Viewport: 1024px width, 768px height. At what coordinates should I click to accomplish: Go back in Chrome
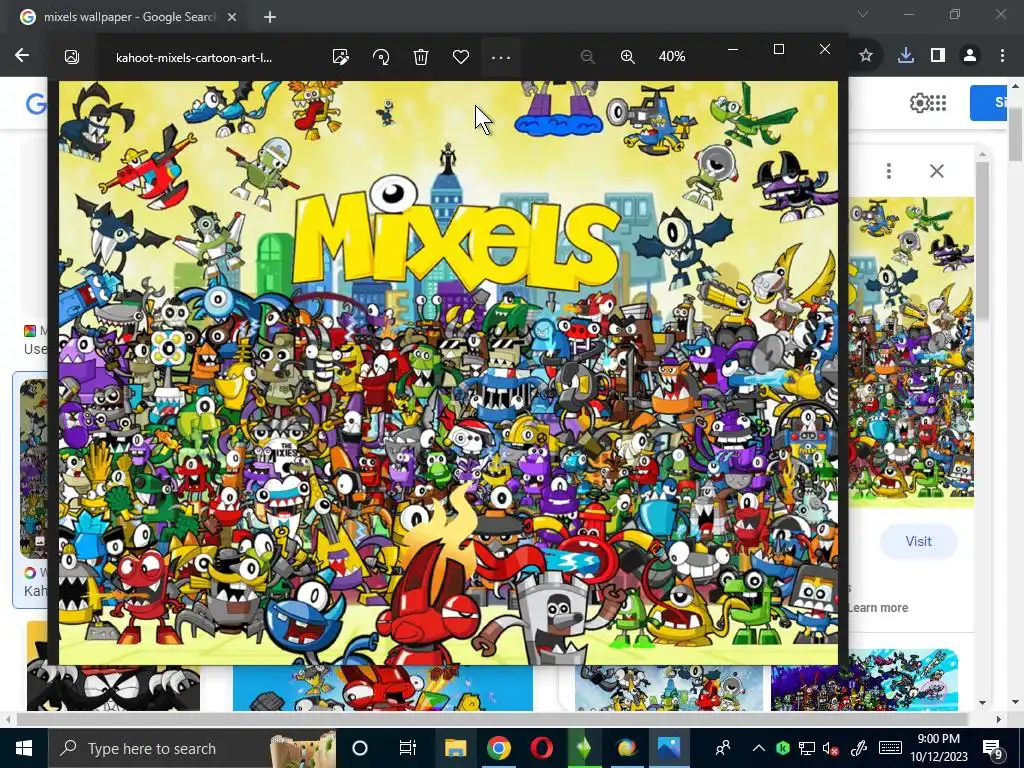point(22,55)
